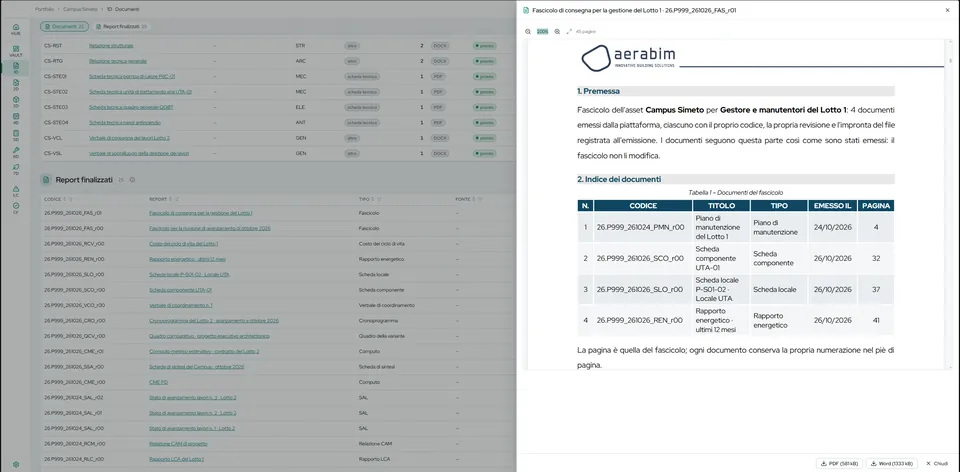Open the VAULT section in the sidebar
Screen dimensions: 960x472
(x=16, y=51)
